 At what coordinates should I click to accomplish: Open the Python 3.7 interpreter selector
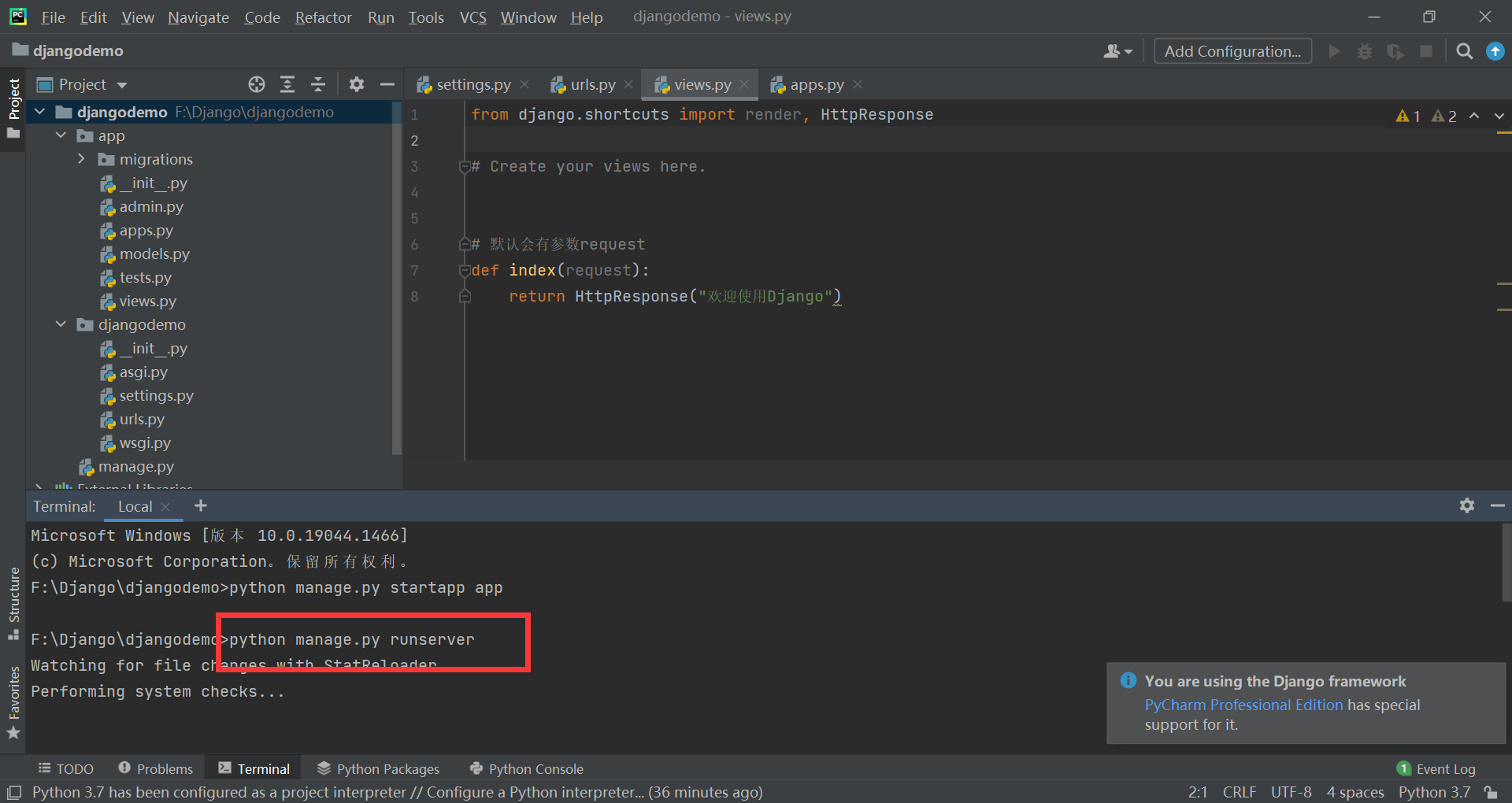point(1434,792)
